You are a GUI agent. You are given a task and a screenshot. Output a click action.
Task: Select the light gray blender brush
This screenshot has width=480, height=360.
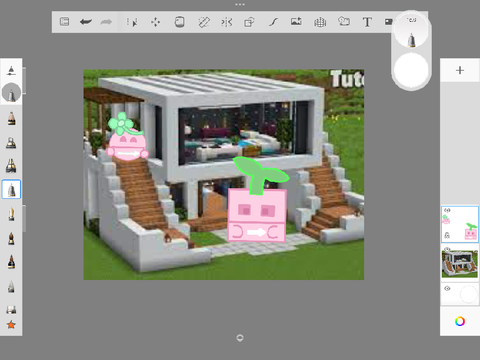(x=11, y=286)
